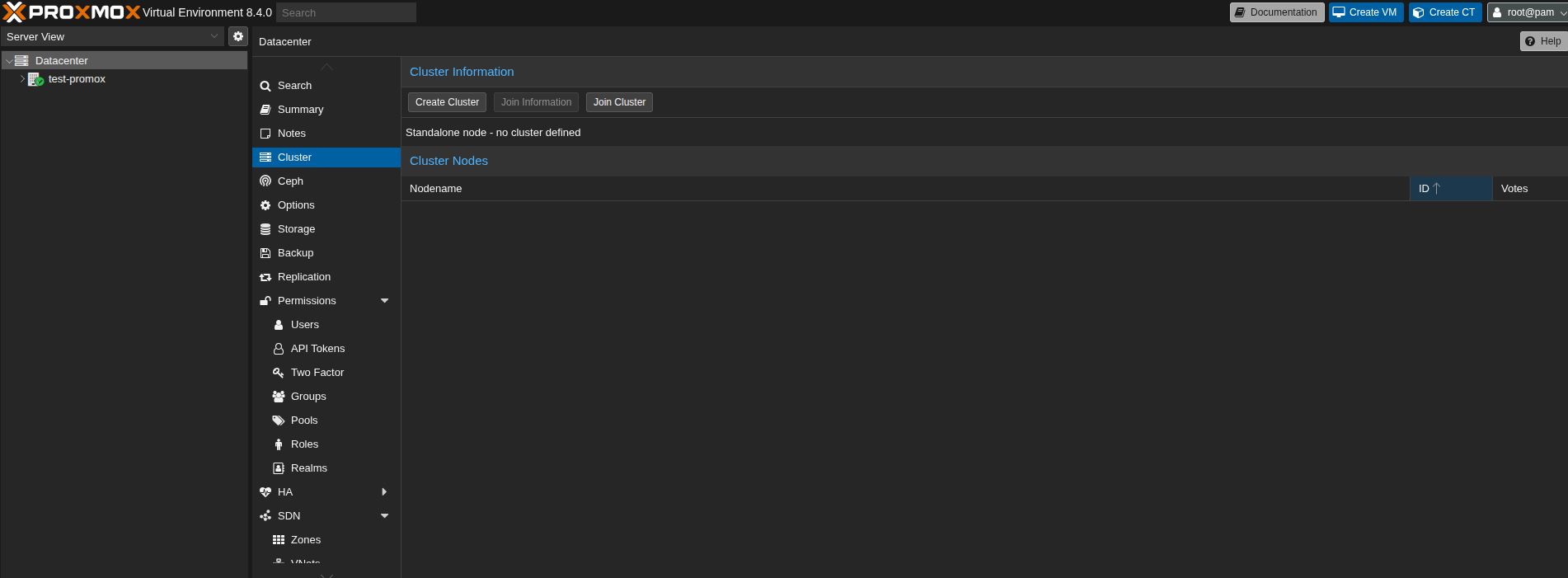
Task: Open the Storage section
Action: tap(296, 229)
